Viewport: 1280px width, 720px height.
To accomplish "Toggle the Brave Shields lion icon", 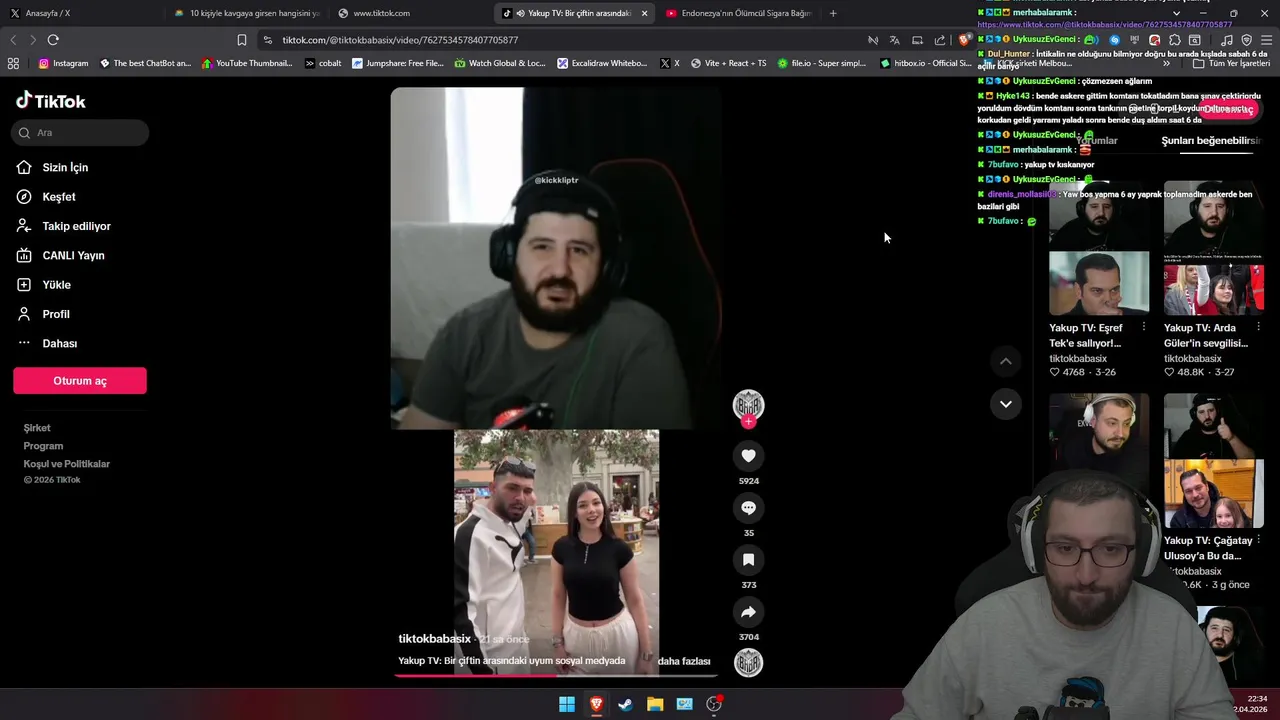I will click(x=963, y=40).
